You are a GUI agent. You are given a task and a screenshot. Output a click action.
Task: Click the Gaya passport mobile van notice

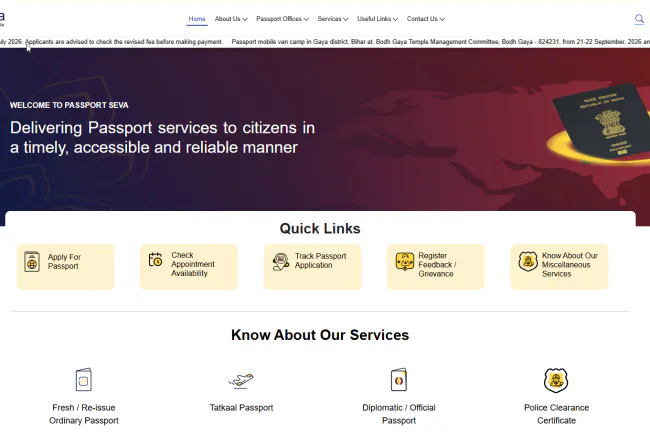(441, 42)
